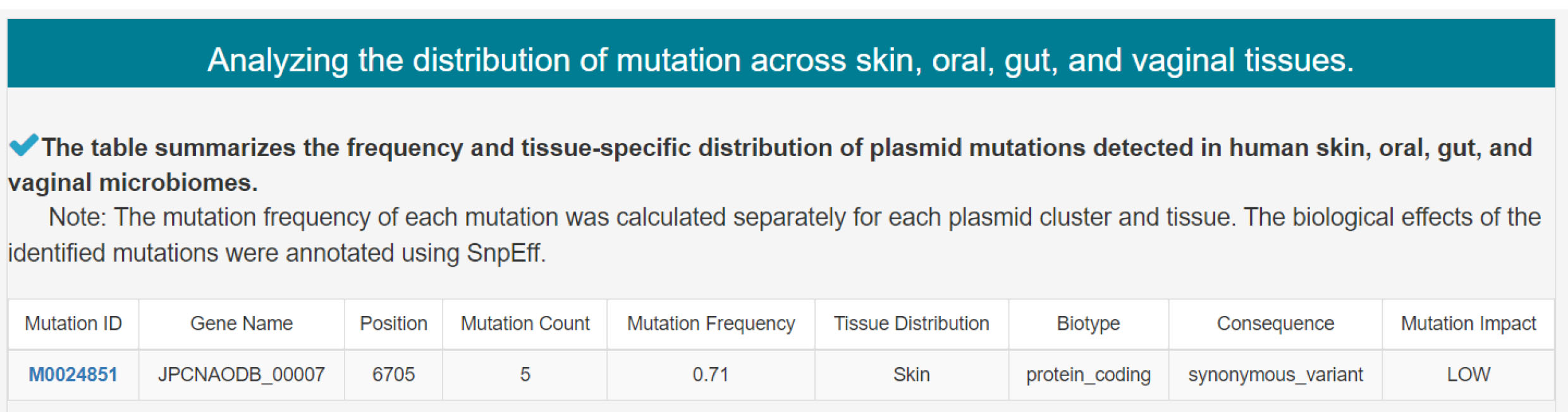The height and width of the screenshot is (412, 1568).
Task: Click the LOW mutation impact cell
Action: [1468, 375]
